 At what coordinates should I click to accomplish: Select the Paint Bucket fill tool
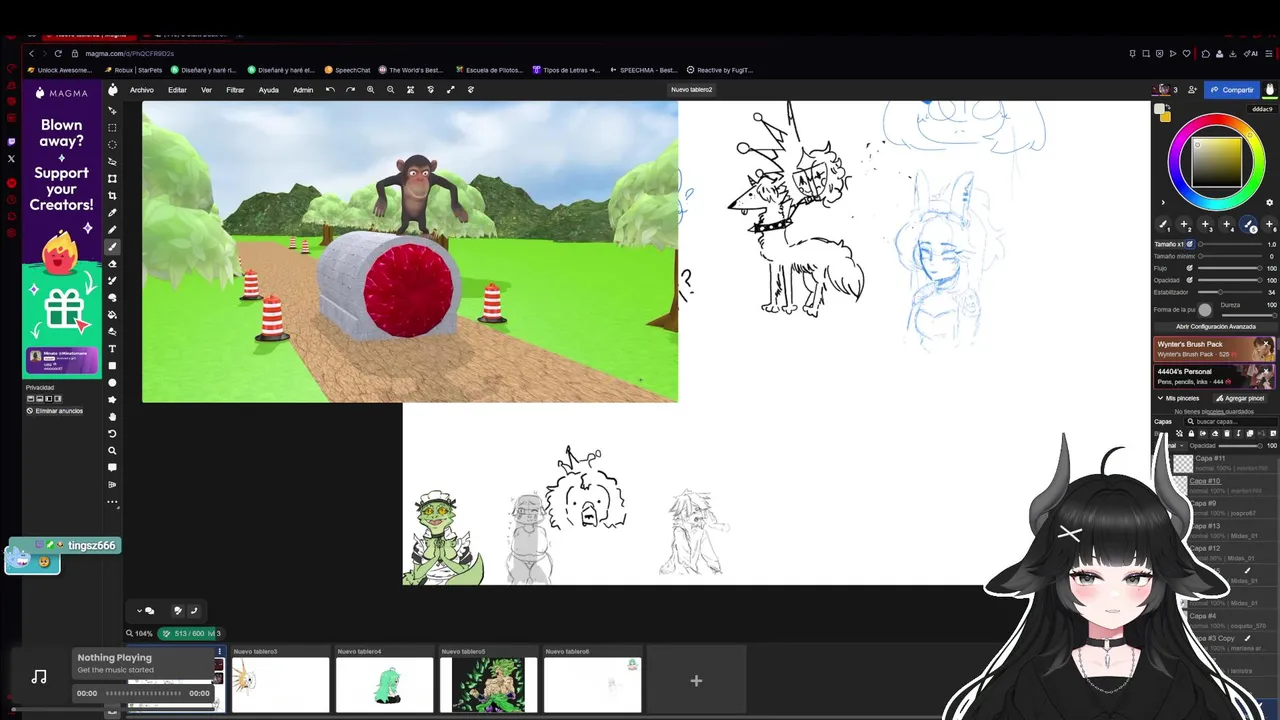[112, 314]
